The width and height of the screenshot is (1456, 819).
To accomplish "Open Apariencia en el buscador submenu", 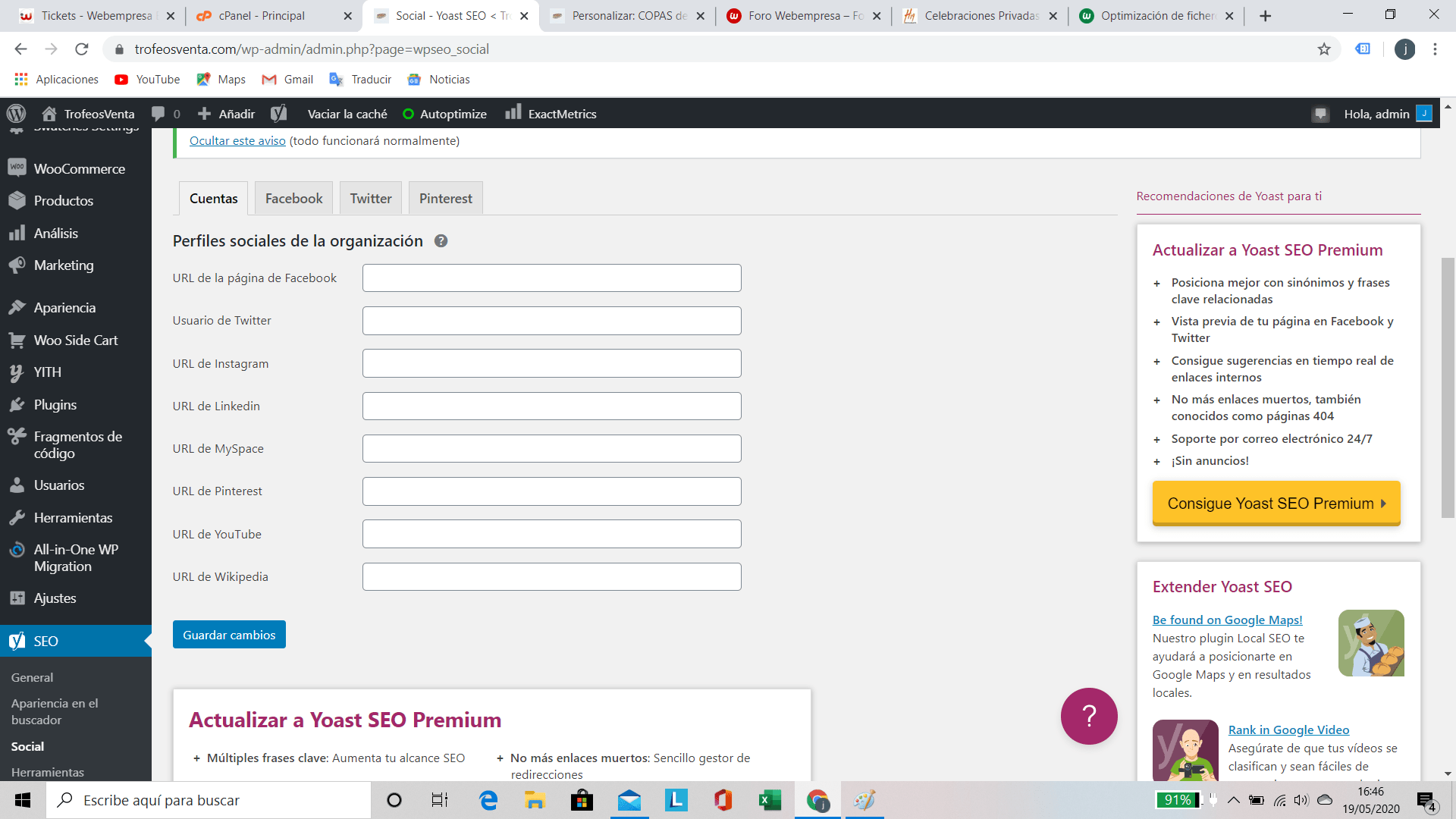I will coord(55,711).
